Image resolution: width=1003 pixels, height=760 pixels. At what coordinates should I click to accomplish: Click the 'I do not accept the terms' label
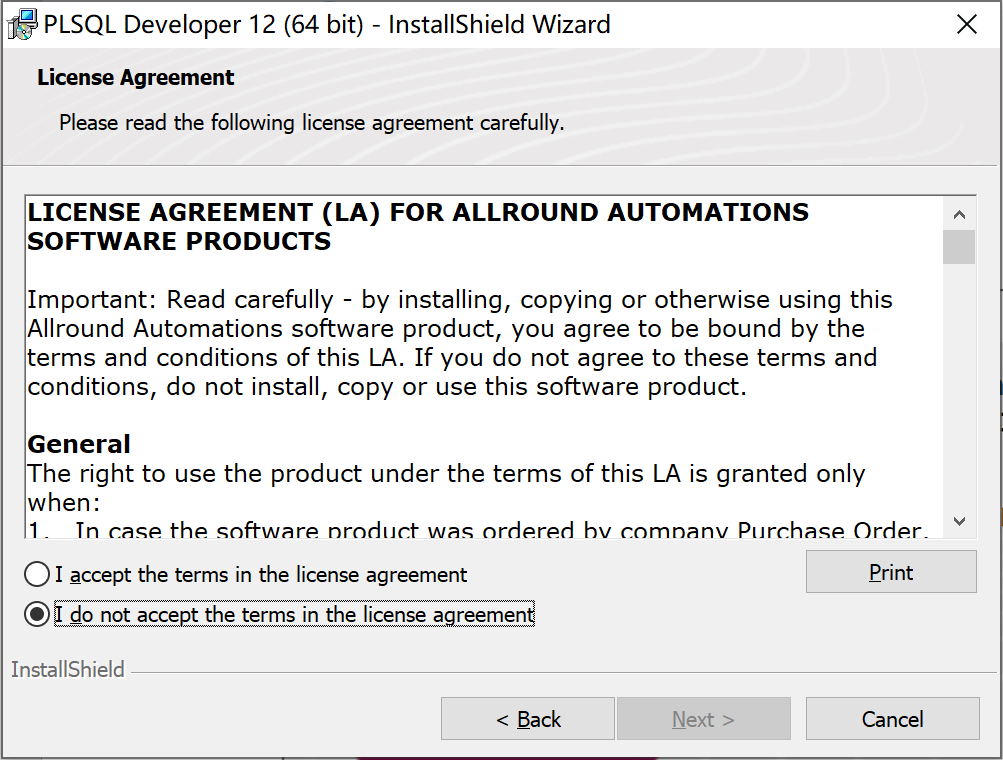[x=294, y=615]
